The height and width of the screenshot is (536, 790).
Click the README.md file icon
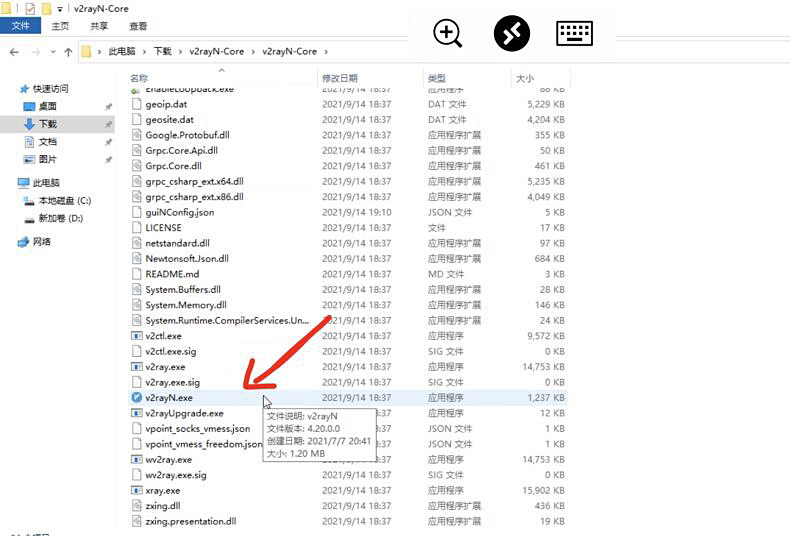[x=136, y=274]
